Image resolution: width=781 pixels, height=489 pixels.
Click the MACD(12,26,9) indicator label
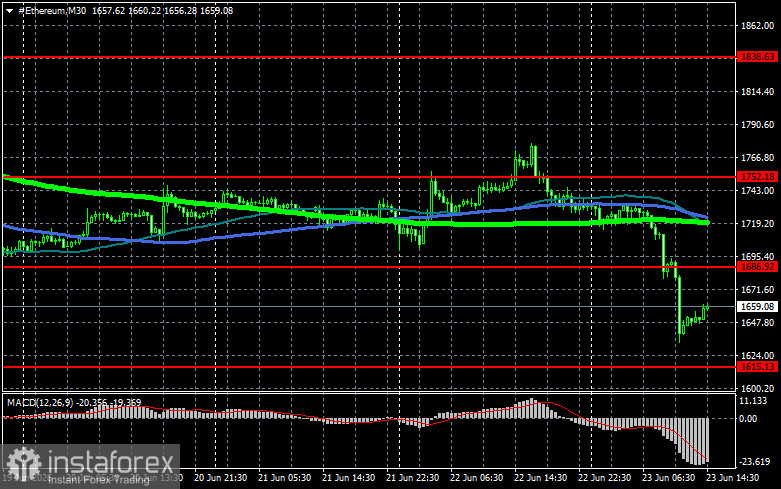tap(39, 402)
